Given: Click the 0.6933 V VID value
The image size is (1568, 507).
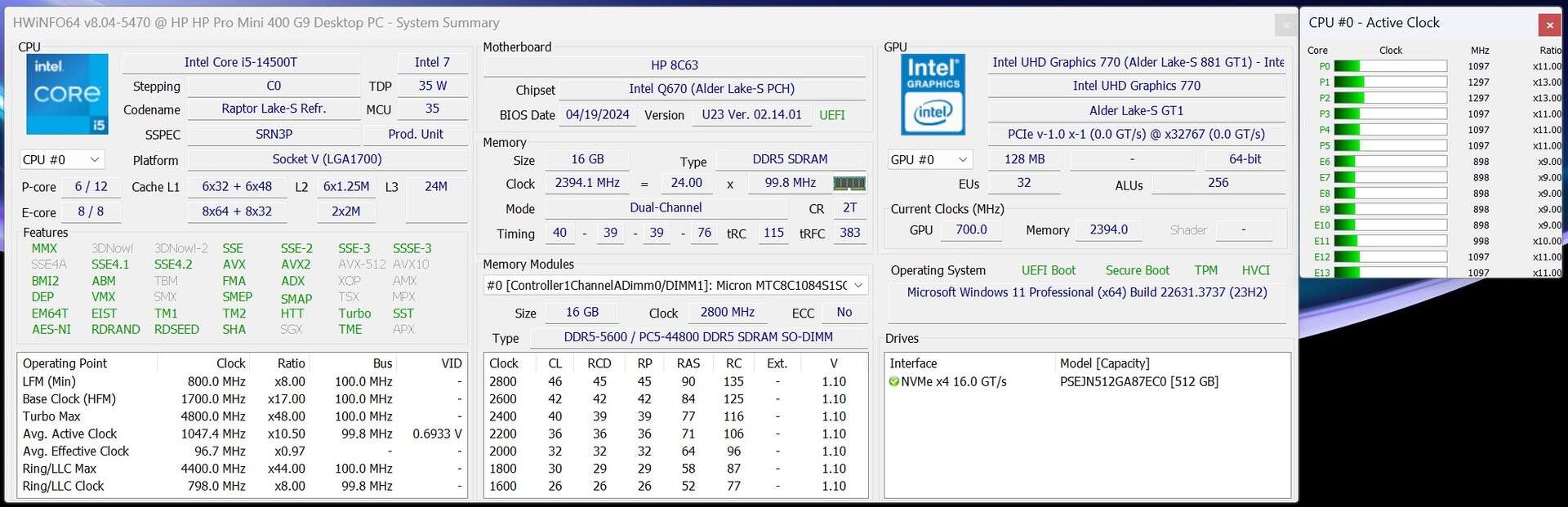Looking at the screenshot, I should point(437,434).
